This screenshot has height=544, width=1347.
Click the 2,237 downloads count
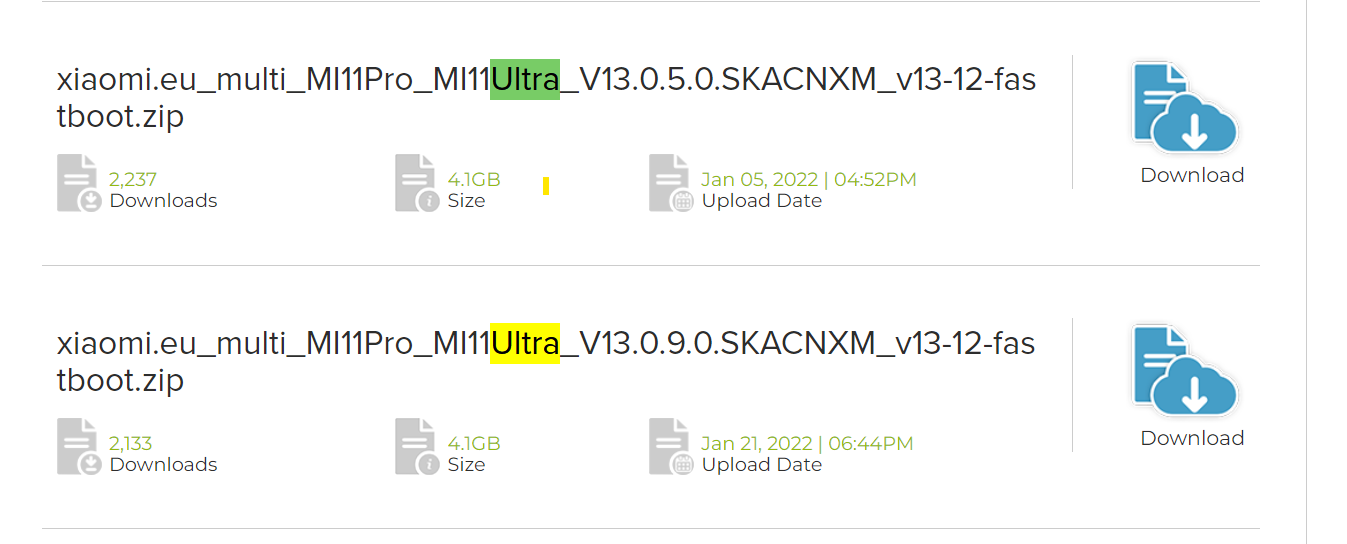coord(133,180)
